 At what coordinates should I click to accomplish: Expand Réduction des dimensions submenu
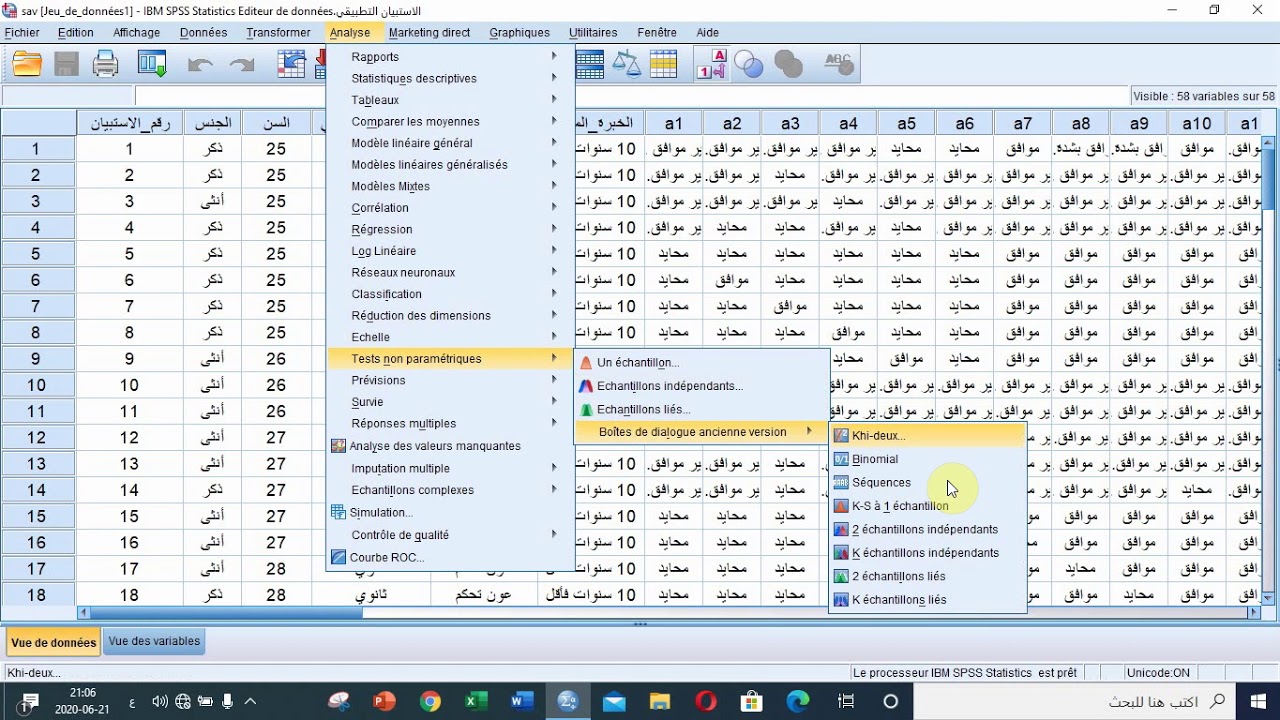tap(450, 315)
